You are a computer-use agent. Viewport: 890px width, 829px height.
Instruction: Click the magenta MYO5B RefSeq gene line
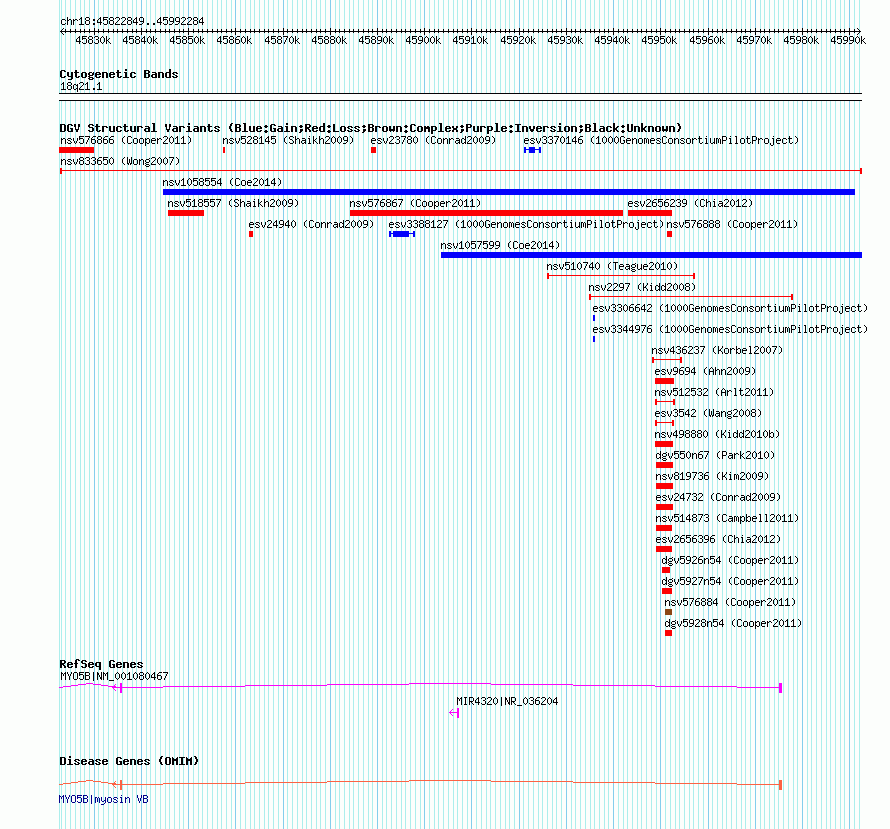(420, 686)
